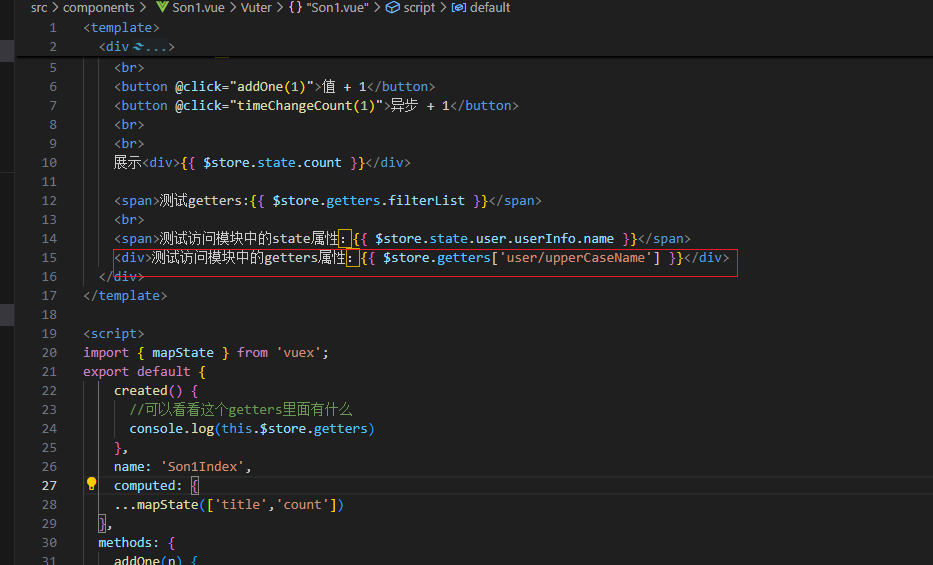The image size is (933, 565).
Task: Open the src breadcrumb segment
Action: pyautogui.click(x=39, y=7)
